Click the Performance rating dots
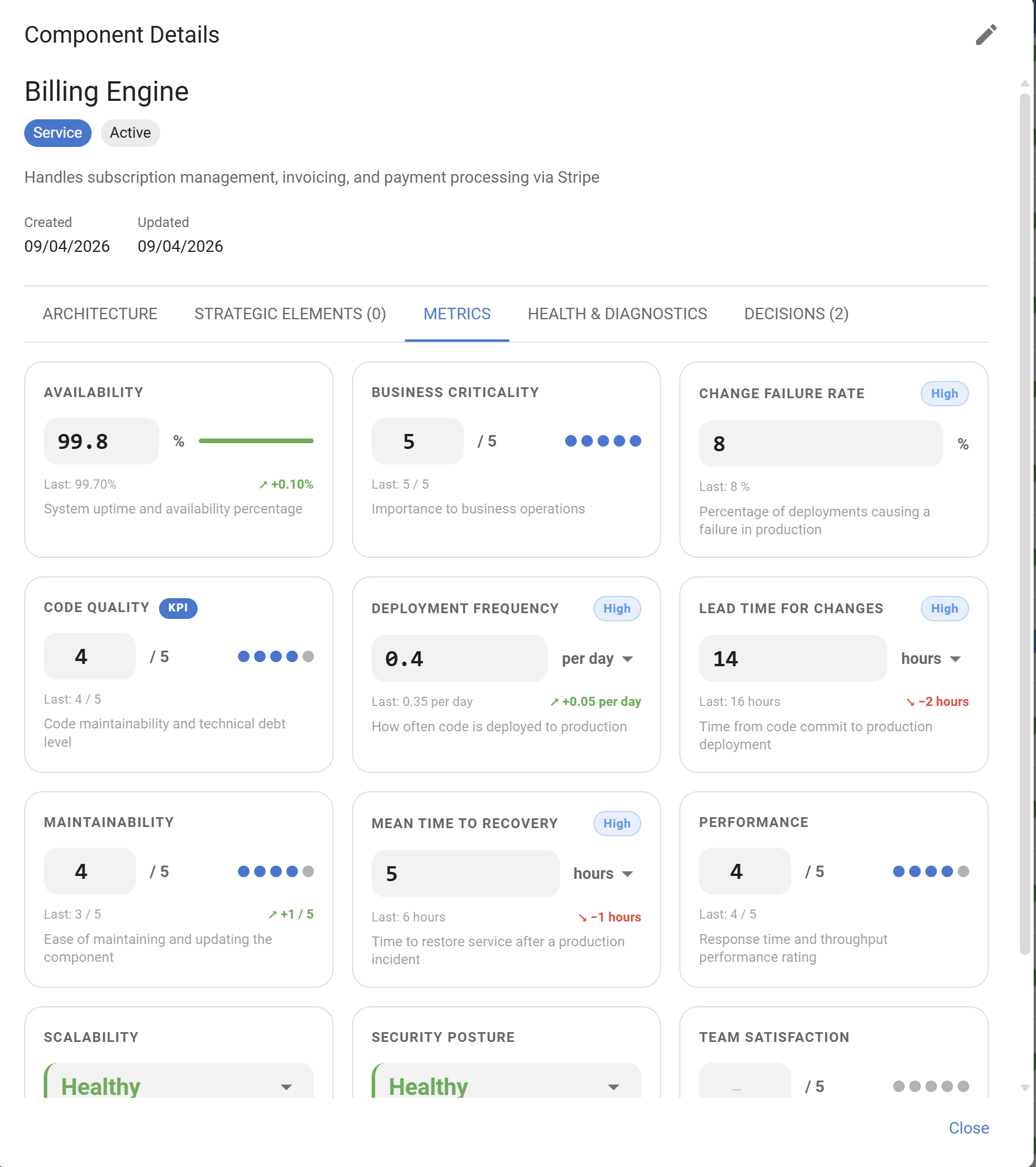This screenshot has height=1167, width=1036. click(931, 871)
